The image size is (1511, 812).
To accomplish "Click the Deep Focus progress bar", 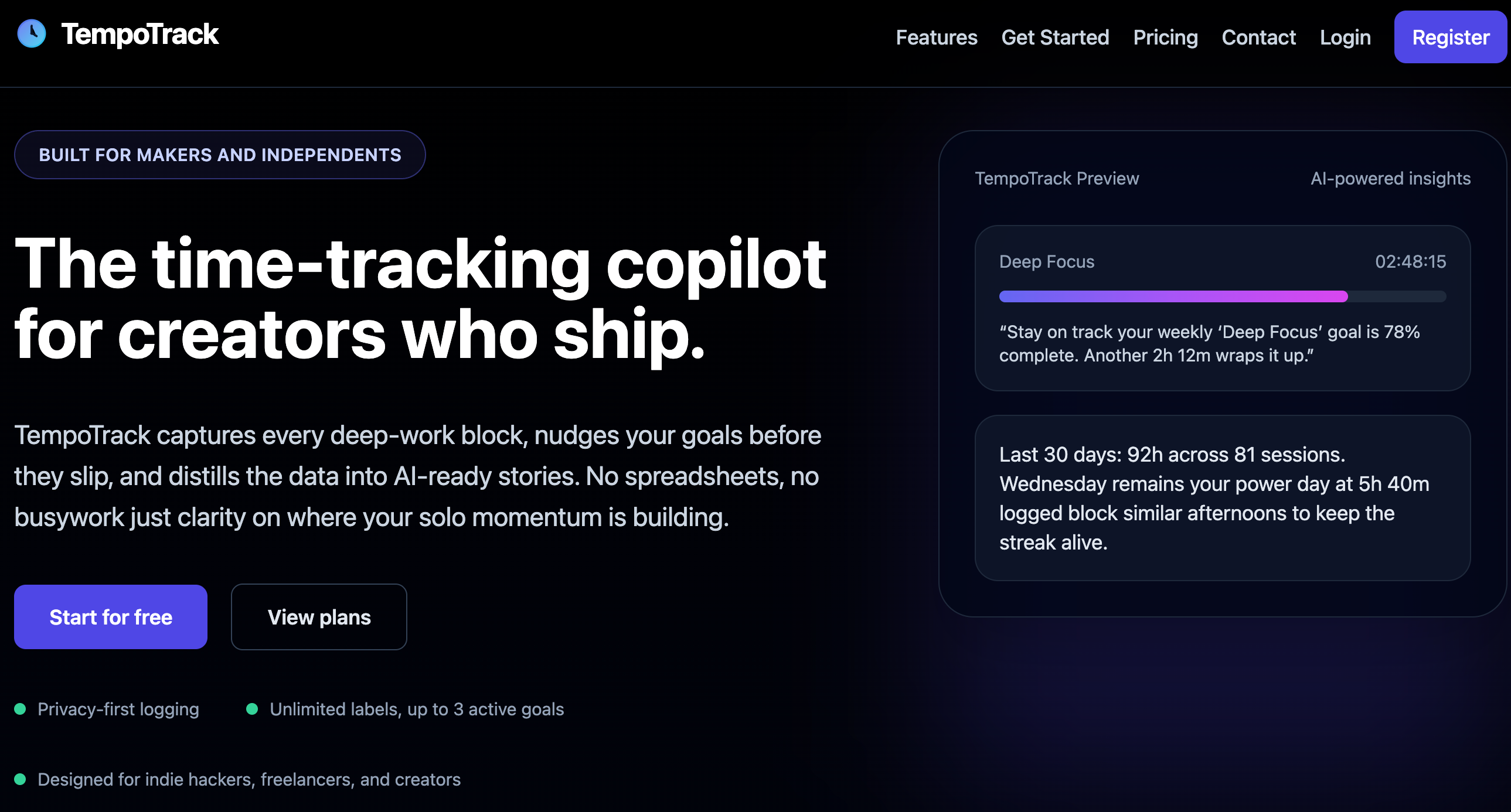I will pyautogui.click(x=1222, y=296).
